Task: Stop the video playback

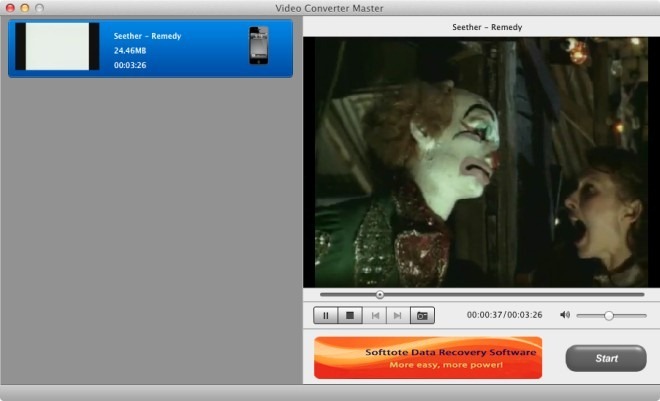Action: (350, 316)
